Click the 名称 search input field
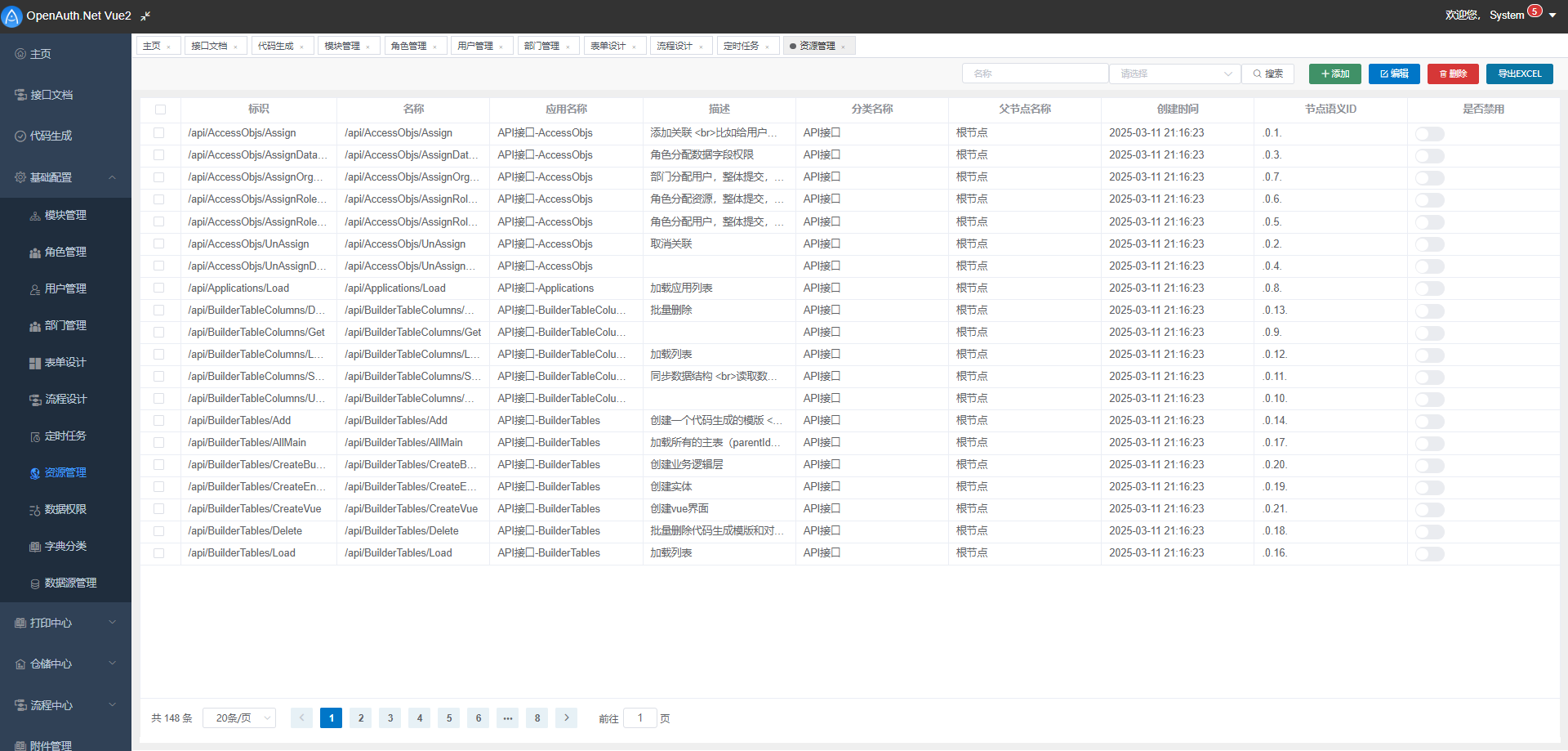The height and width of the screenshot is (751, 1568). [x=1035, y=74]
